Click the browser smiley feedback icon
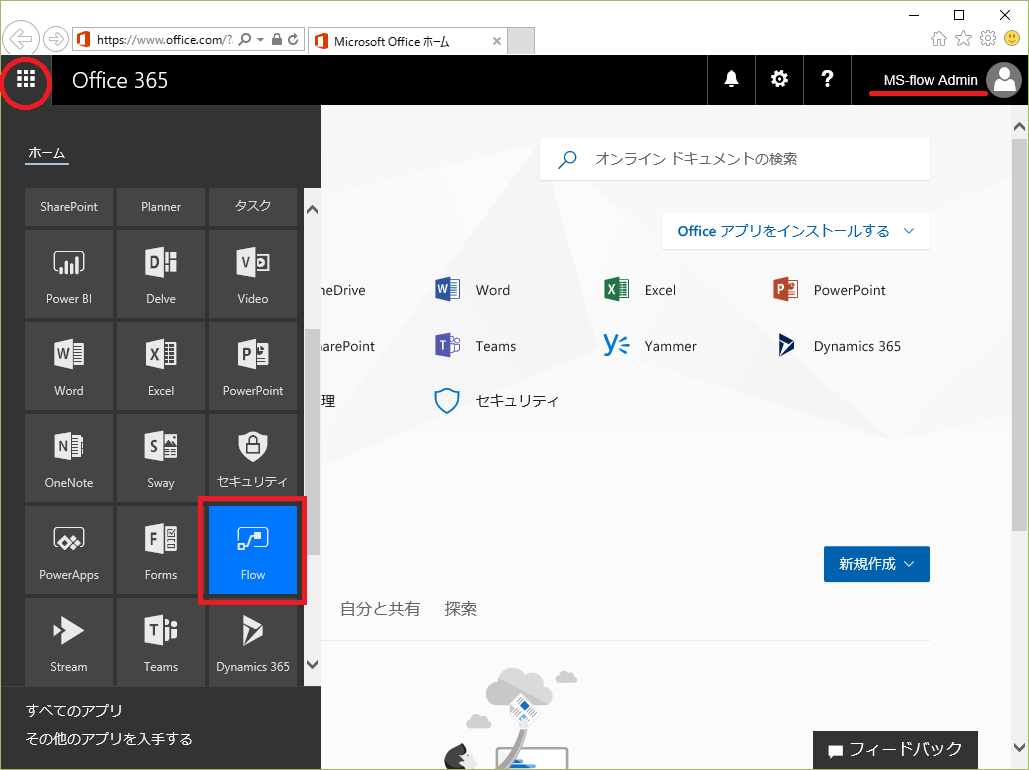The height and width of the screenshot is (770, 1029). coord(1012,39)
